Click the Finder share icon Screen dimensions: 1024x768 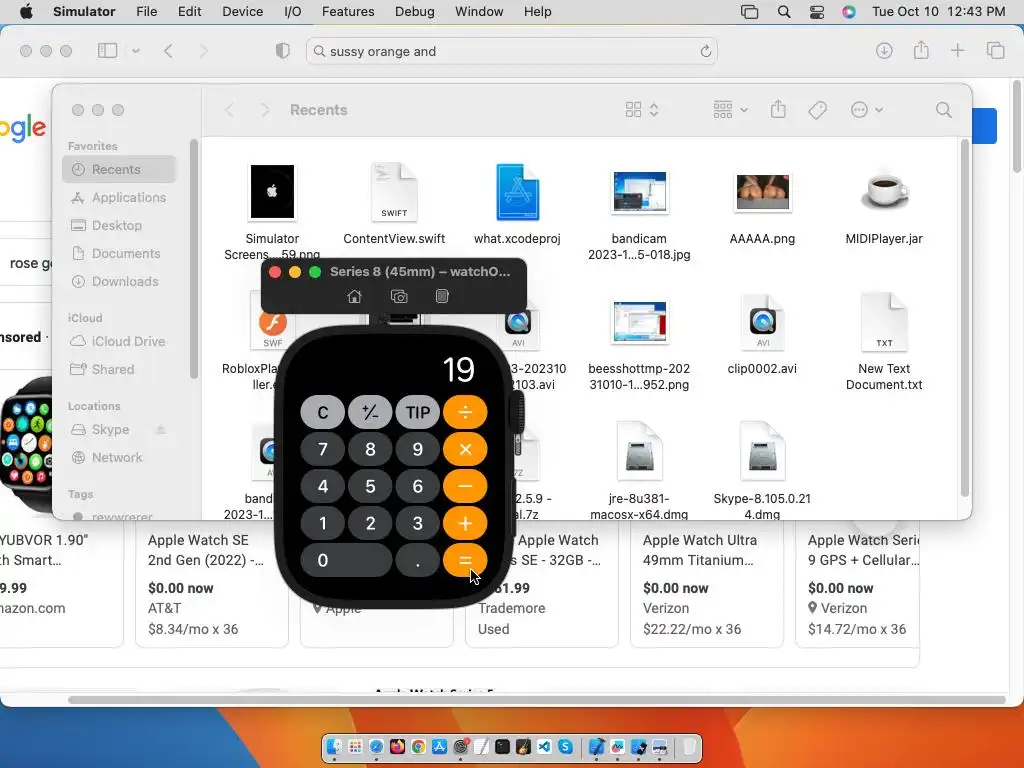pyautogui.click(x=778, y=110)
